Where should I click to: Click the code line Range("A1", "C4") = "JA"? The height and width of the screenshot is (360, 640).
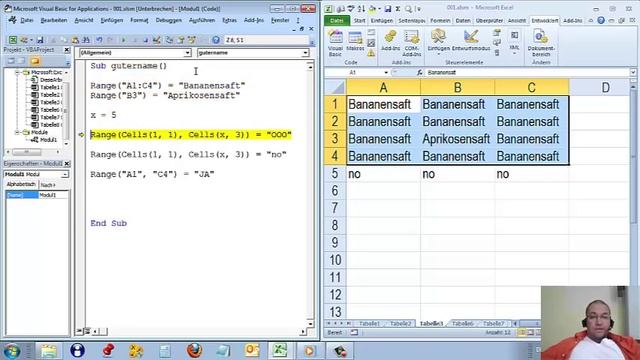pos(152,174)
